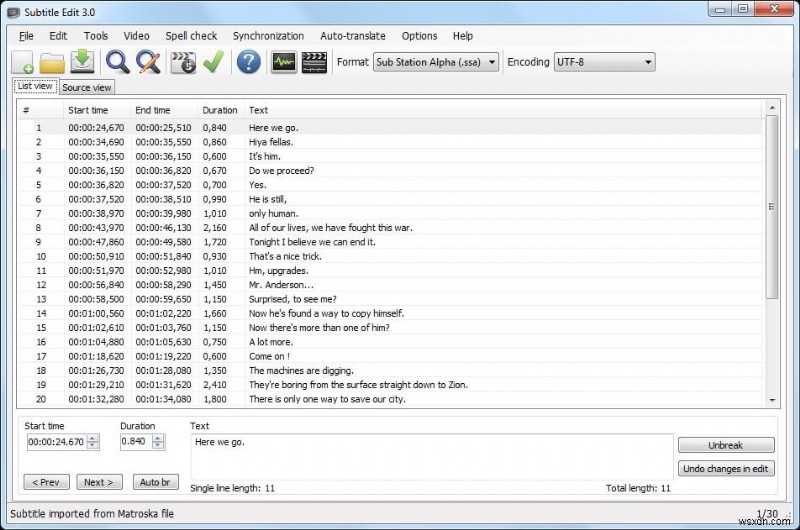Save subtitle using the download-arrow icon
The height and width of the screenshot is (530, 800).
[82, 62]
